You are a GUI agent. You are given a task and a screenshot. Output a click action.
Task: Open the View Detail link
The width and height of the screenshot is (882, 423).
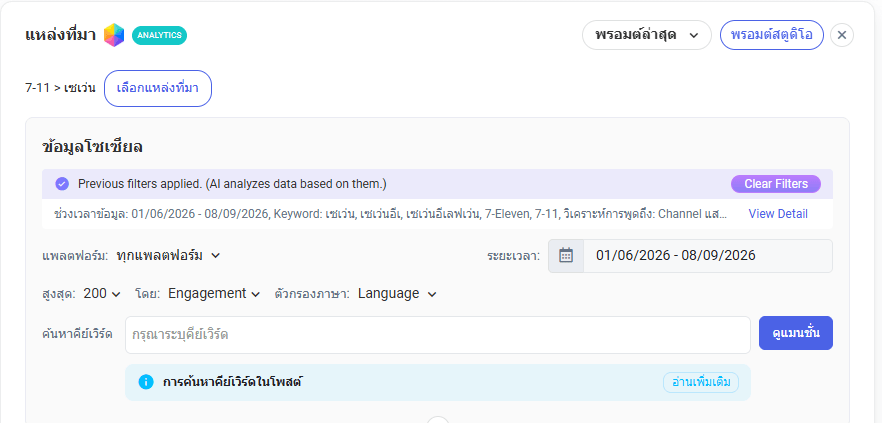tap(778, 214)
